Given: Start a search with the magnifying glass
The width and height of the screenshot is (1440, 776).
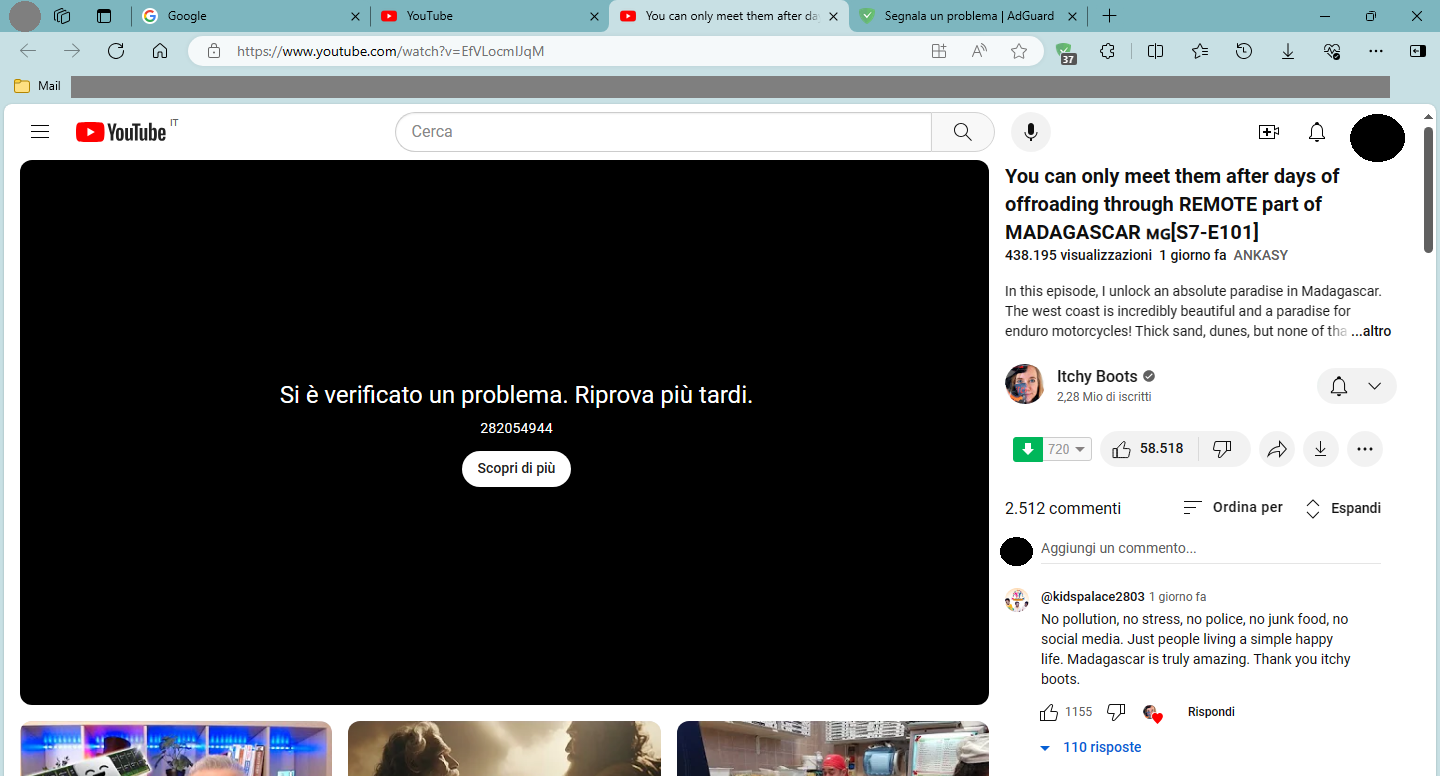Looking at the screenshot, I should point(961,131).
